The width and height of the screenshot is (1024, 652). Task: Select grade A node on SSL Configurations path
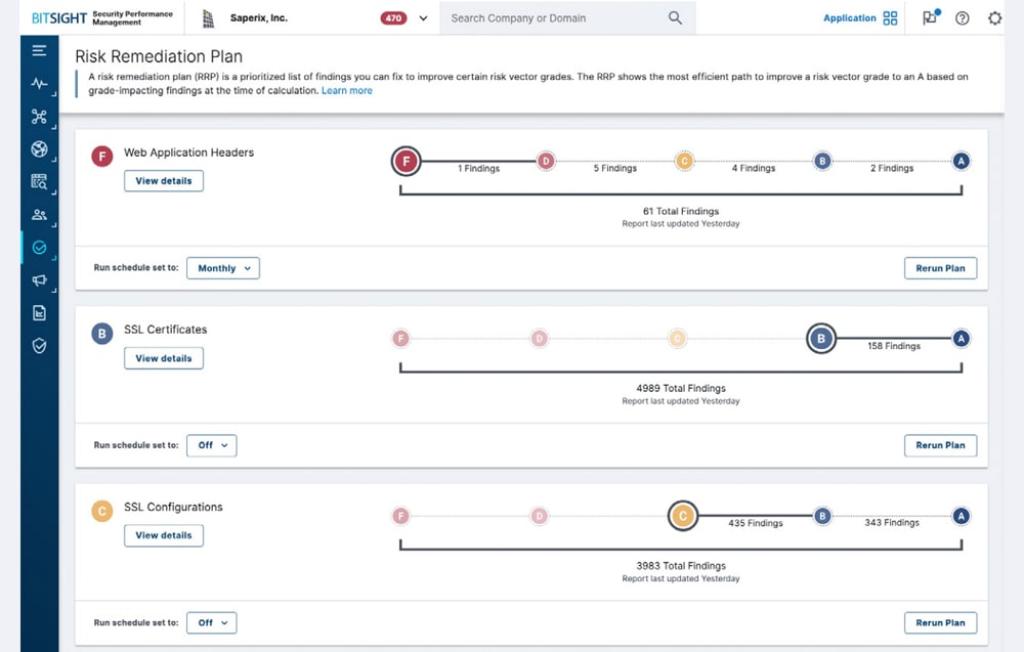960,516
